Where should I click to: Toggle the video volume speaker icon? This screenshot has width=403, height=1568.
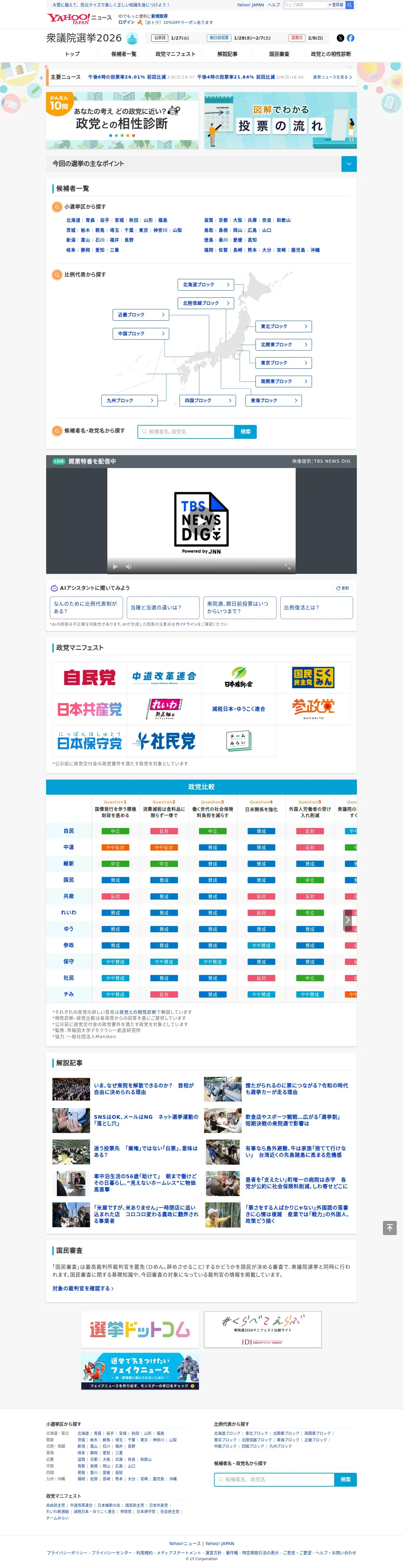[128, 567]
